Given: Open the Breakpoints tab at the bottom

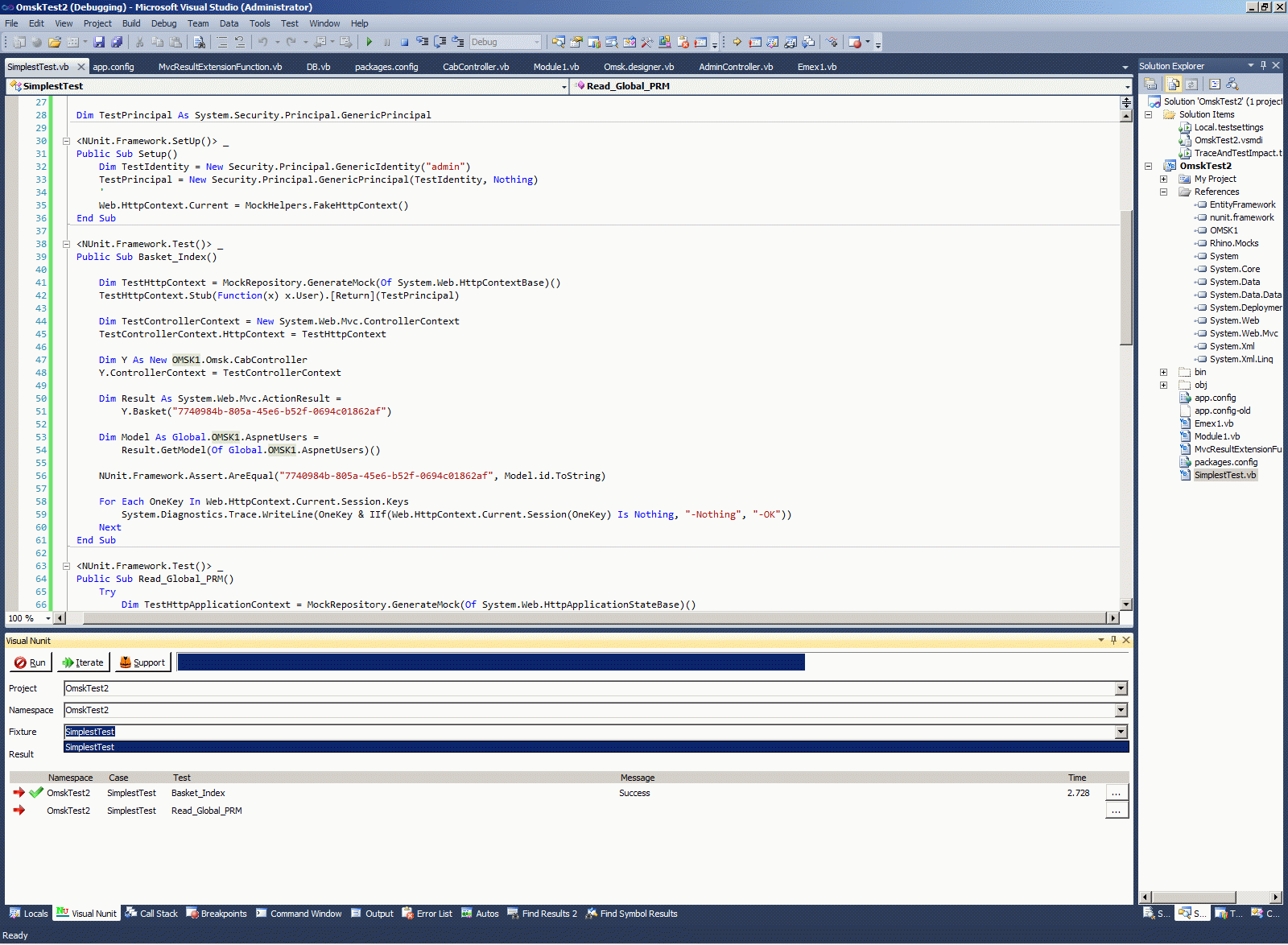Looking at the screenshot, I should [x=217, y=914].
